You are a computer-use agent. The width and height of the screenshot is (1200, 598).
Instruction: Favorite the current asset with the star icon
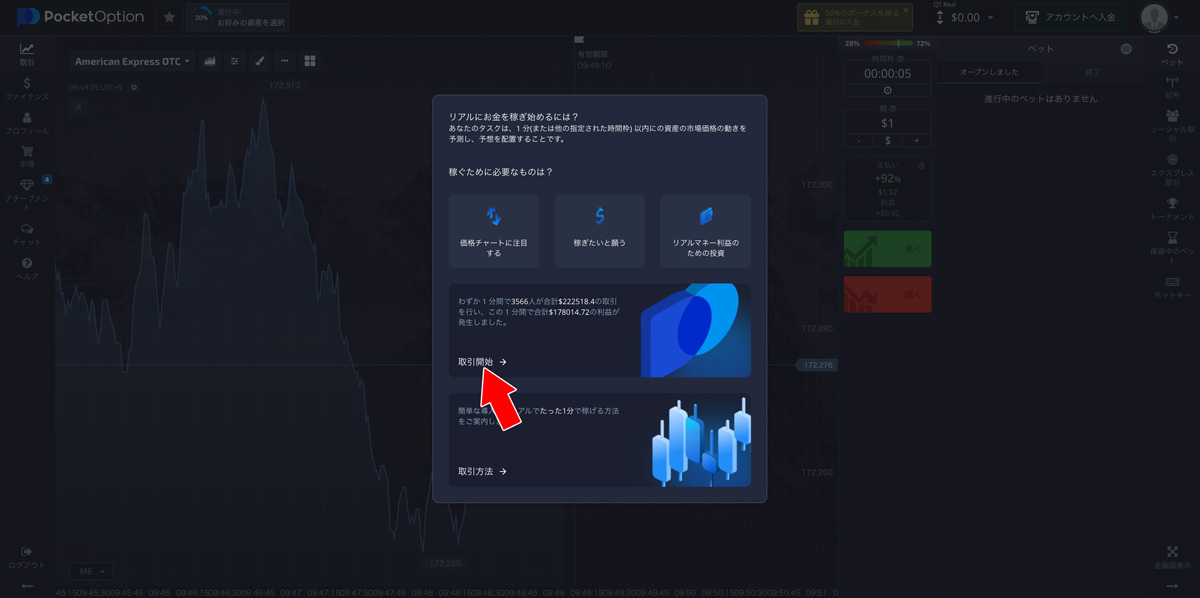[169, 16]
